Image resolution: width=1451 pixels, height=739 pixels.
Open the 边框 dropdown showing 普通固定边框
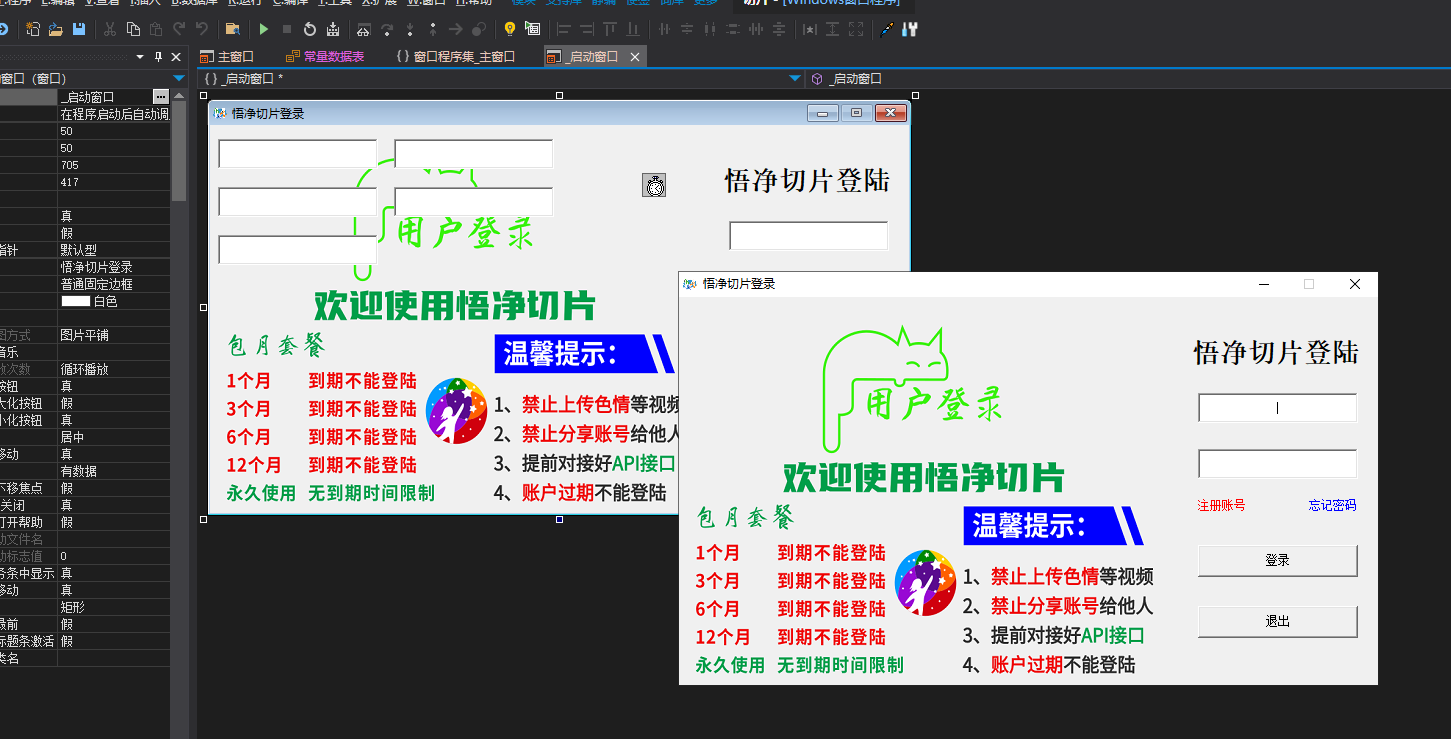[x=110, y=285]
